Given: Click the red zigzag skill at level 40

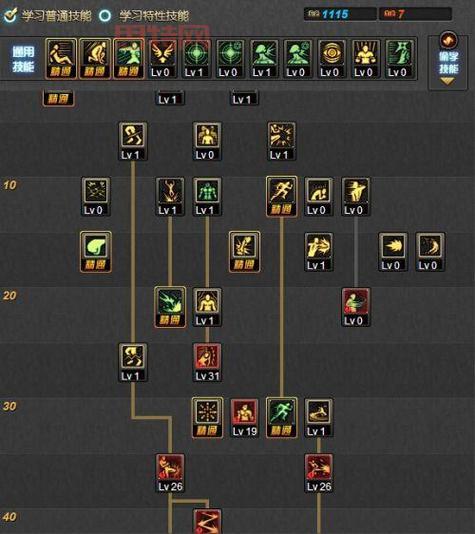Looking at the screenshot, I should click(207, 521).
